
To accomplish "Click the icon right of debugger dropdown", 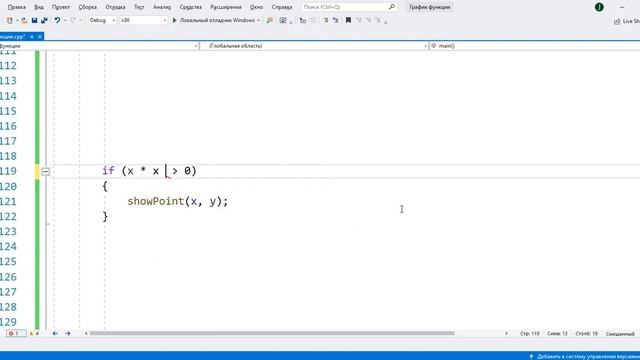I will pyautogui.click(x=269, y=20).
